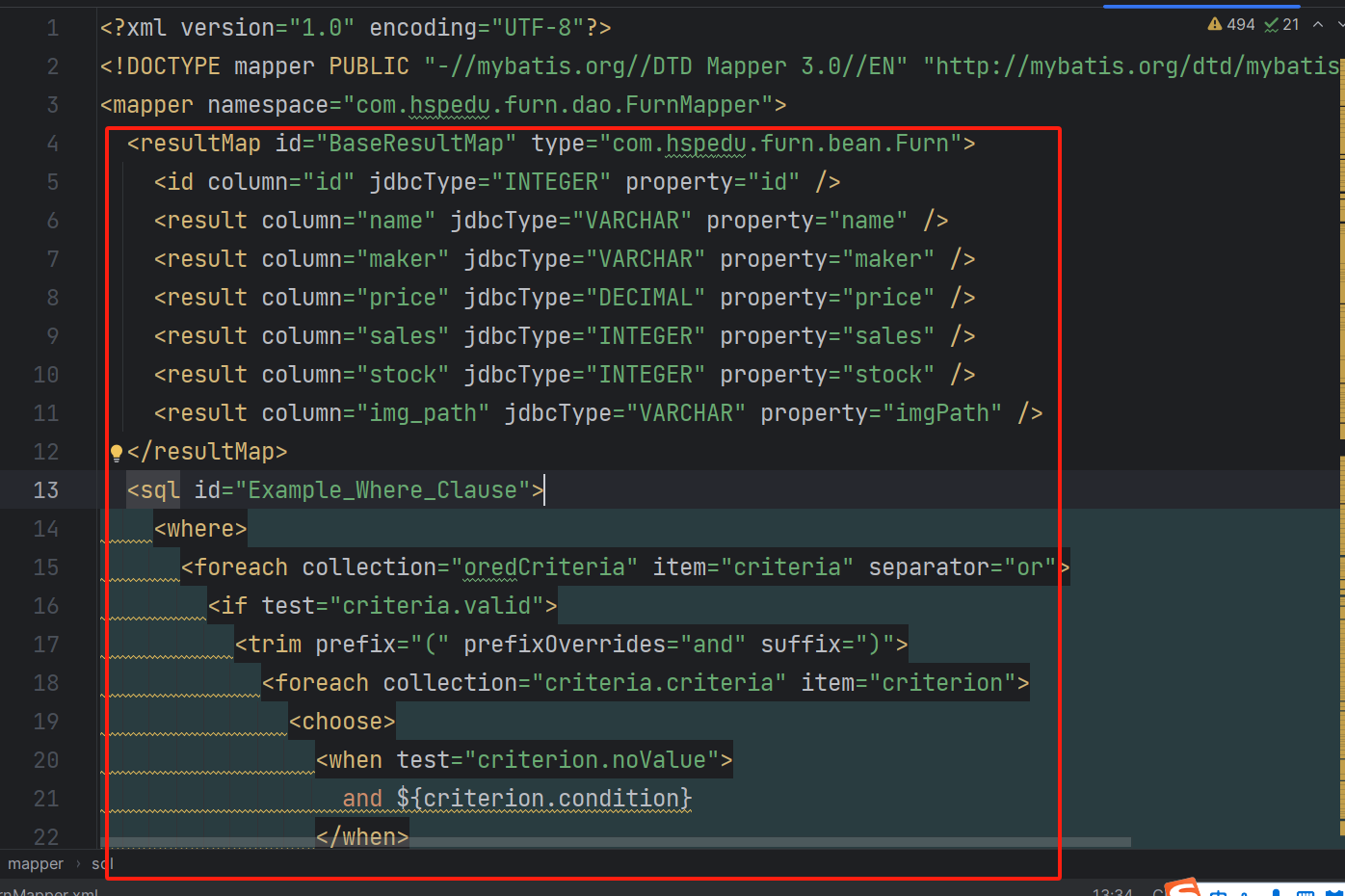Screen dimensions: 1345x896
Task: Place cursor in the xml version declaration line
Action: pos(356,28)
